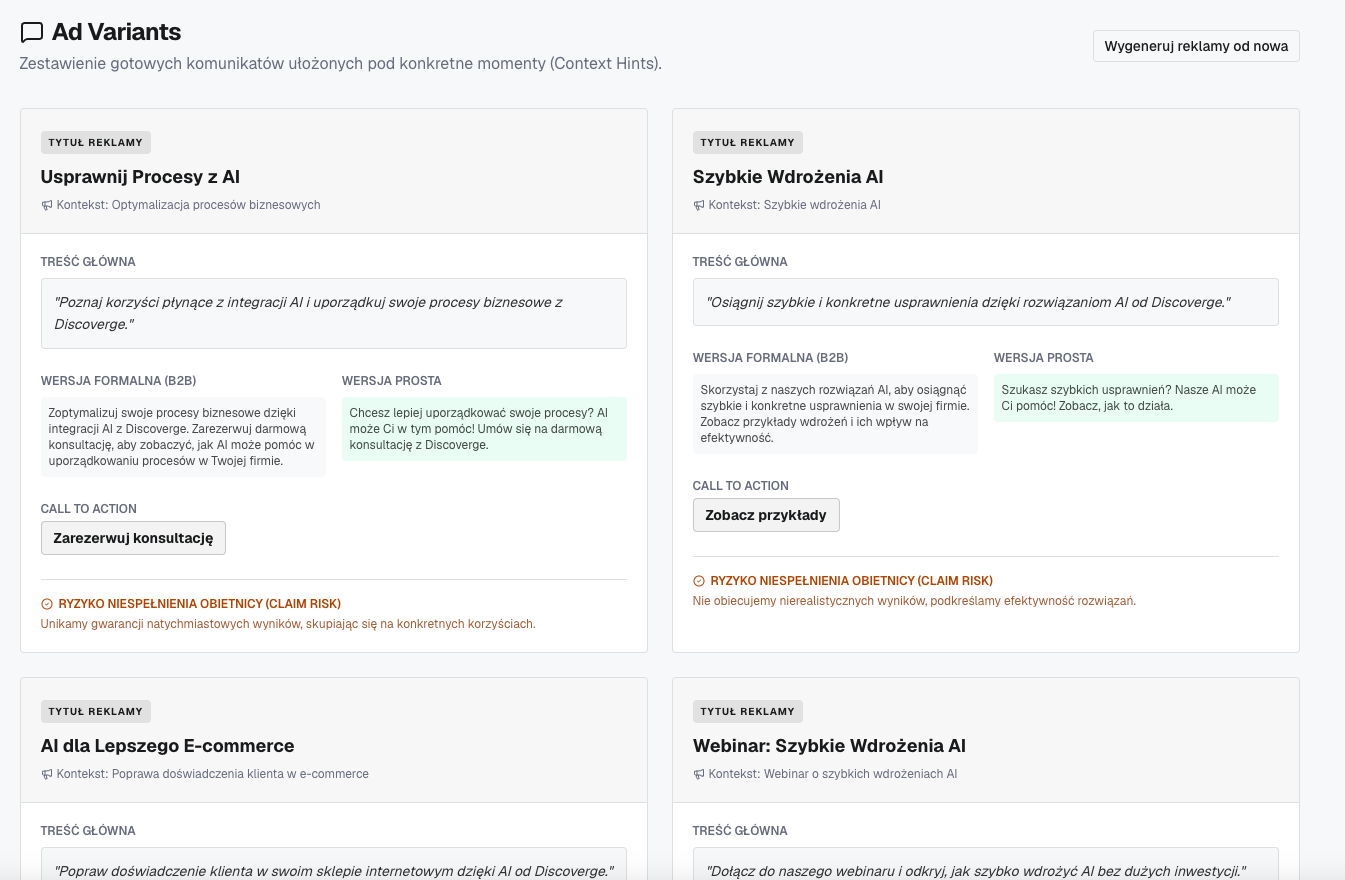Click formal B2B text 'Zoptymalizuj swoje procesy biznesowe'
1345x880 pixels.
pos(184,437)
